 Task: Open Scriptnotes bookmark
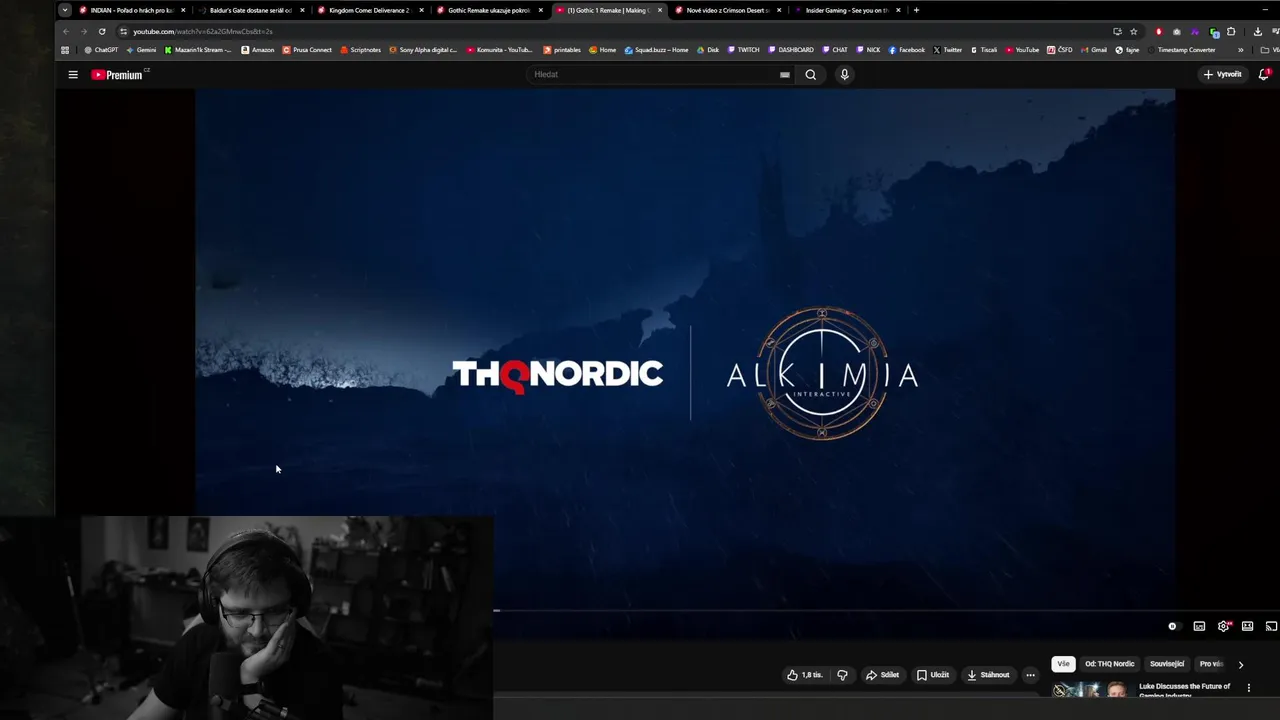[361, 50]
